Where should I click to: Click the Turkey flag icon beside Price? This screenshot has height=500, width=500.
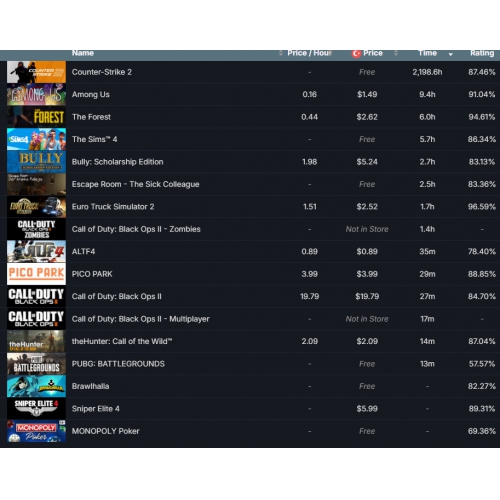pos(356,53)
